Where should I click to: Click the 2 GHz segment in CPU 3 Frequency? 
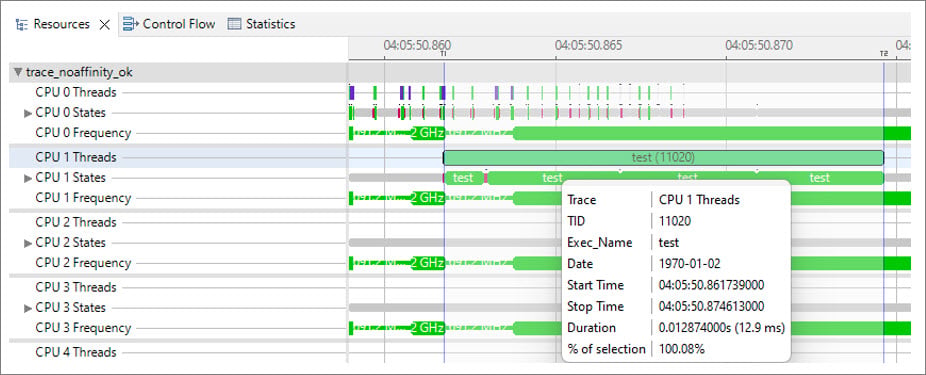(x=427, y=328)
